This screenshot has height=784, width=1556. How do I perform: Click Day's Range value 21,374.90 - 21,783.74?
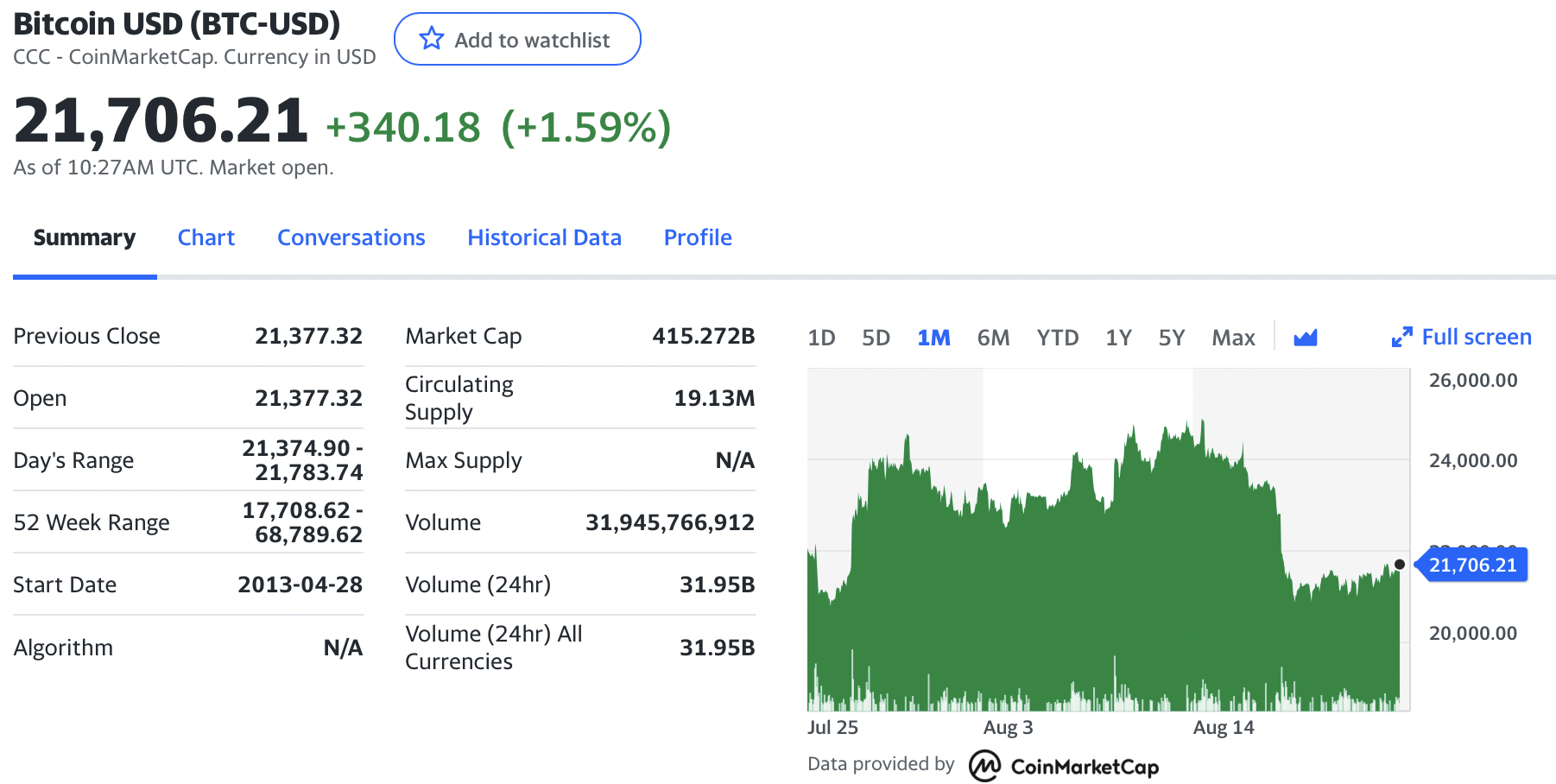(x=302, y=460)
